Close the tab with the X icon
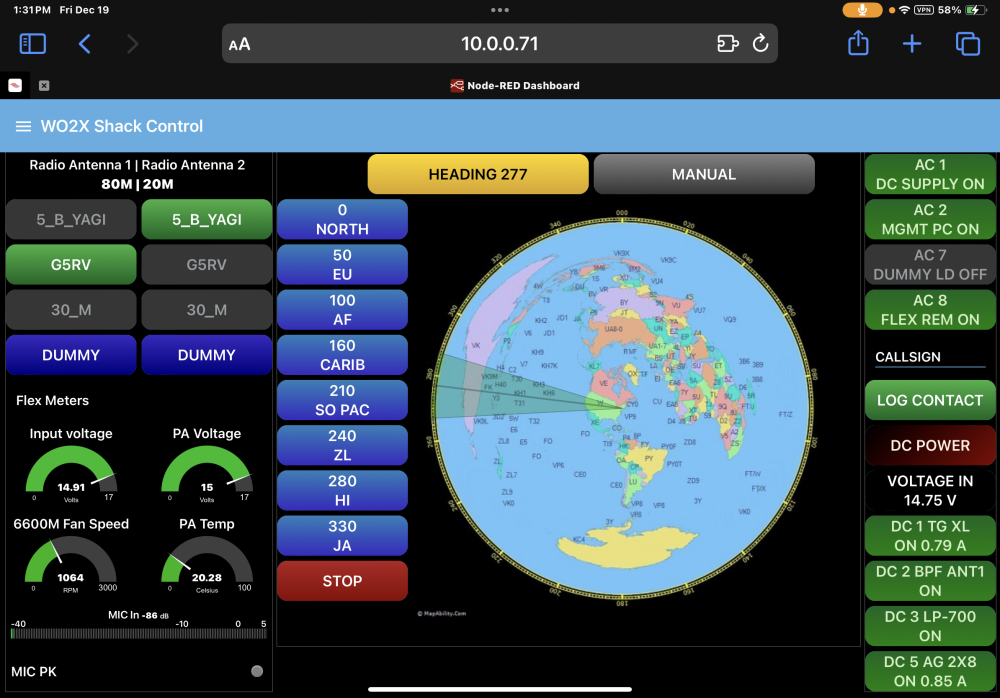1000x698 pixels. tap(44, 85)
